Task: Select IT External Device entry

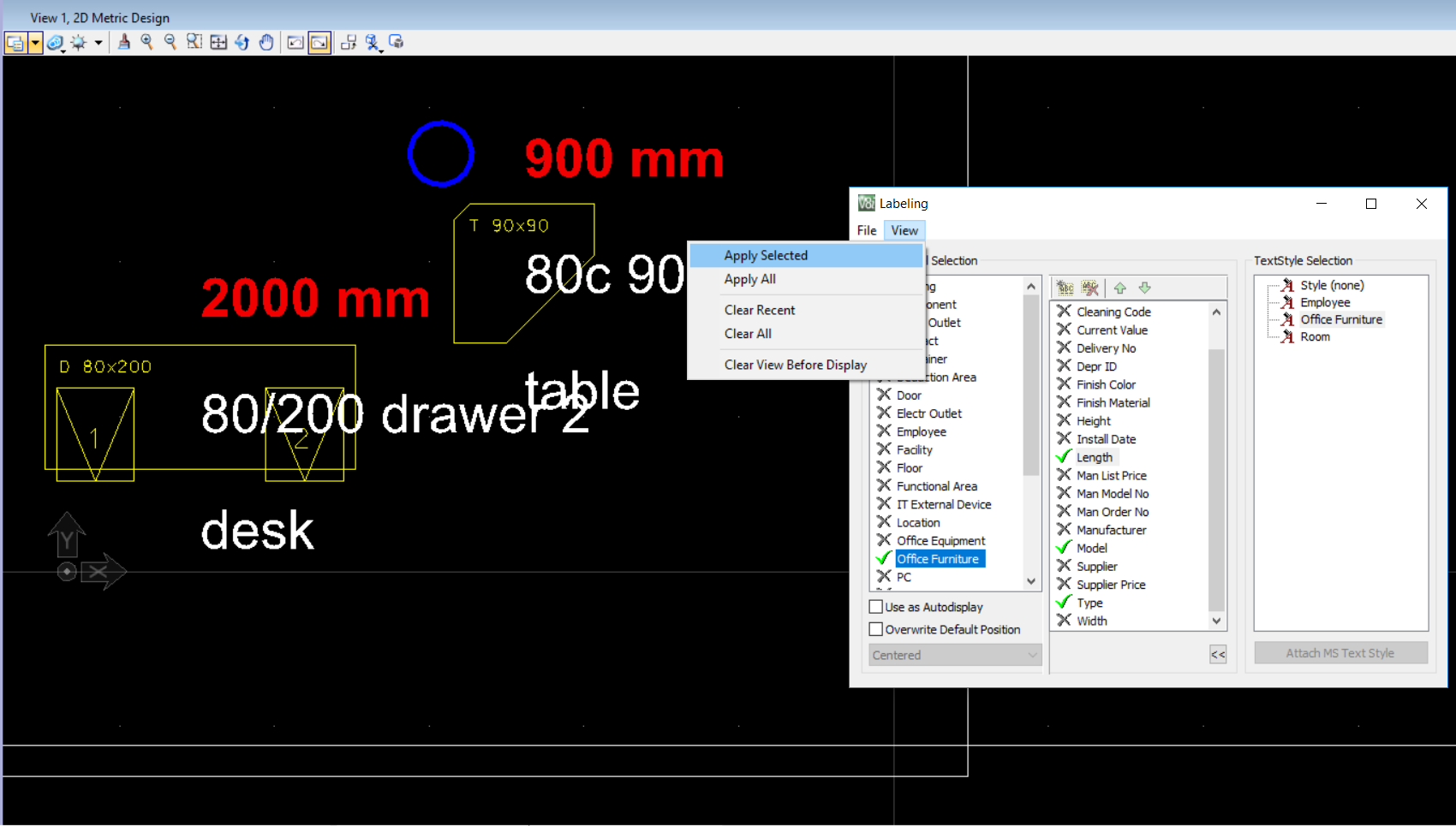Action: (x=944, y=504)
